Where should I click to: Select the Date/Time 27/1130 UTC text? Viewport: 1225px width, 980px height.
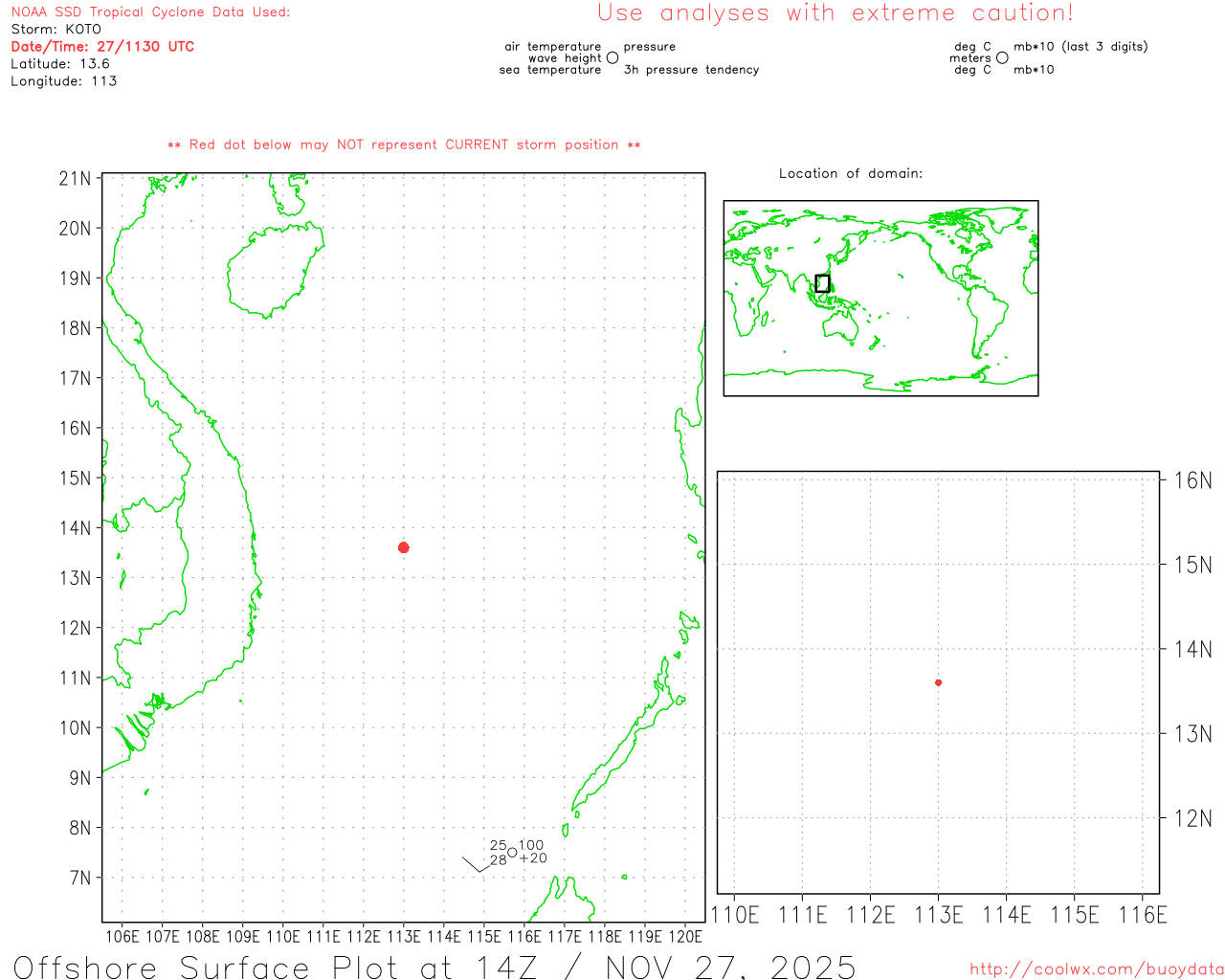coord(102,46)
